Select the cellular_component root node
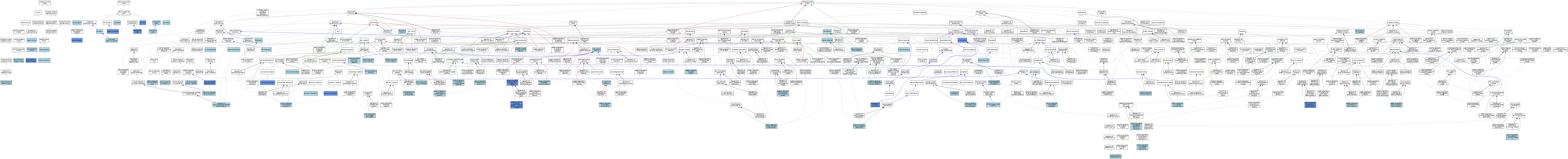The height and width of the screenshot is (159, 1568). pos(124,3)
